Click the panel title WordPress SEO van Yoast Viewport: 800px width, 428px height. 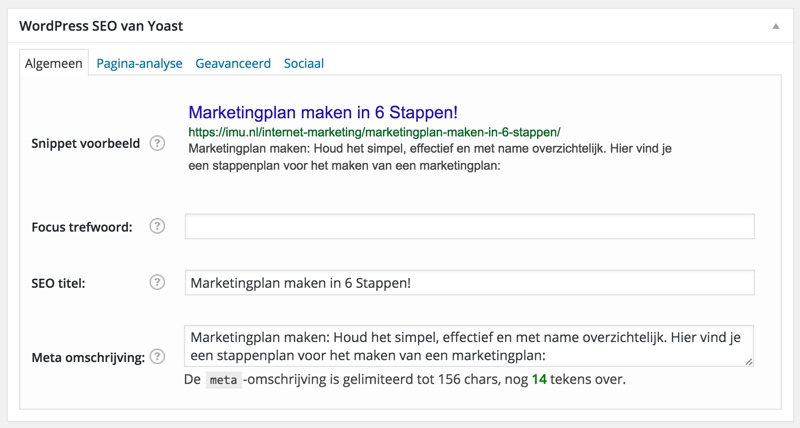click(101, 26)
